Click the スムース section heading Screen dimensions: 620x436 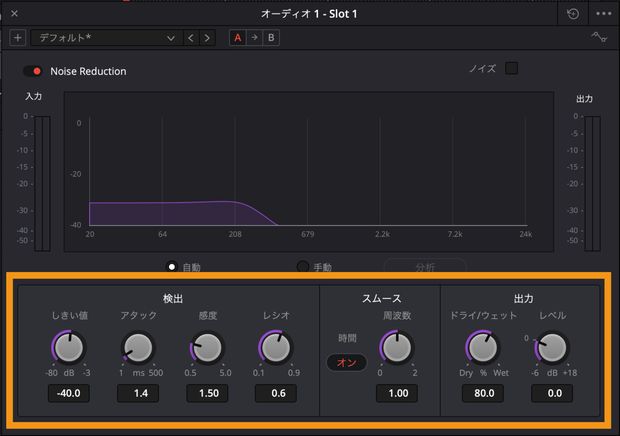click(x=382, y=298)
